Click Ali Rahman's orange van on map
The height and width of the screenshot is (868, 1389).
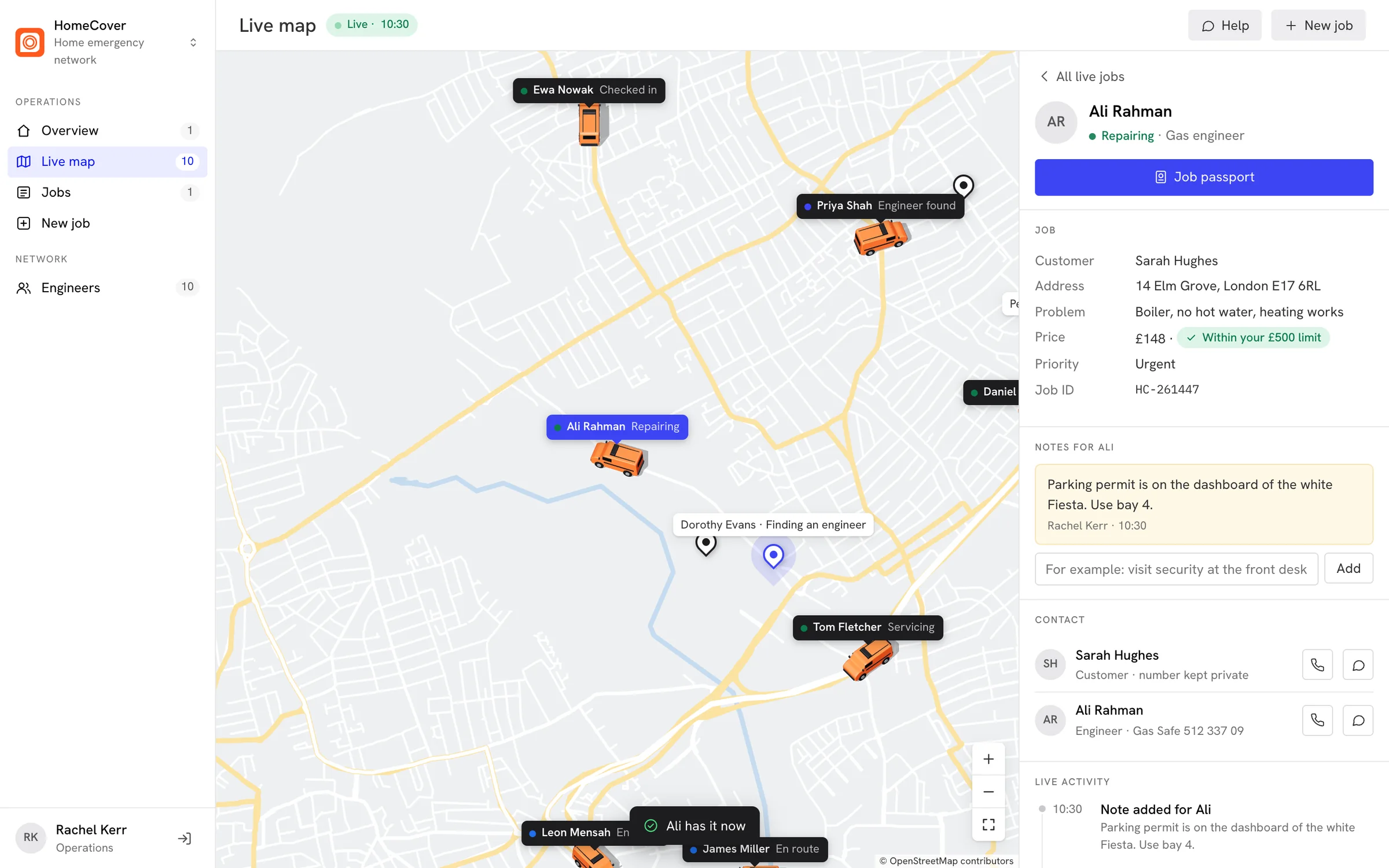click(x=618, y=458)
